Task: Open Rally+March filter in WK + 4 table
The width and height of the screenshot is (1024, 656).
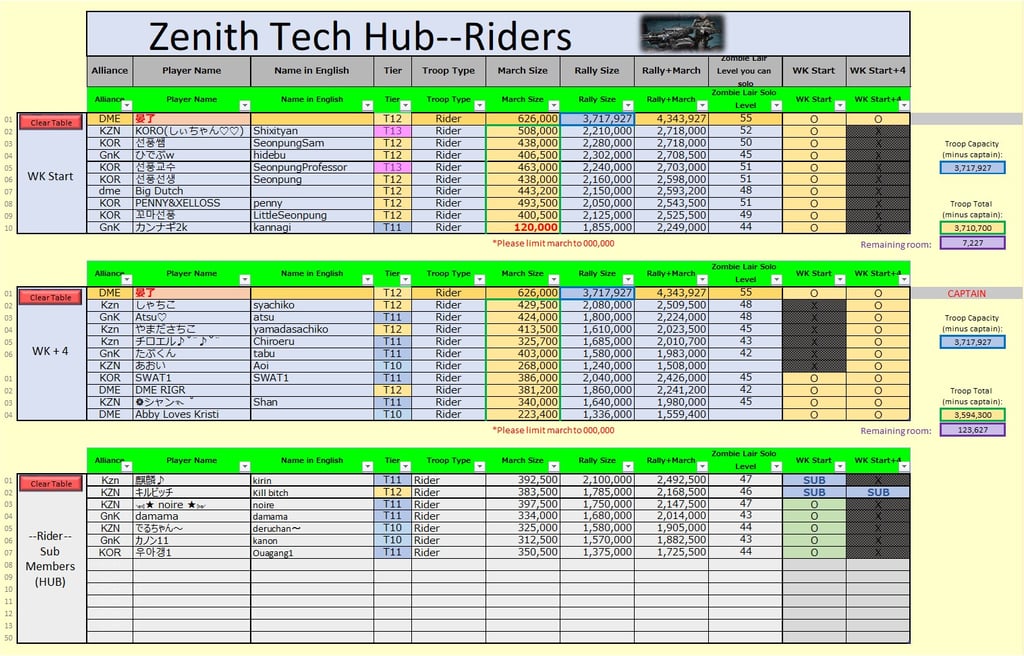Action: [x=703, y=280]
